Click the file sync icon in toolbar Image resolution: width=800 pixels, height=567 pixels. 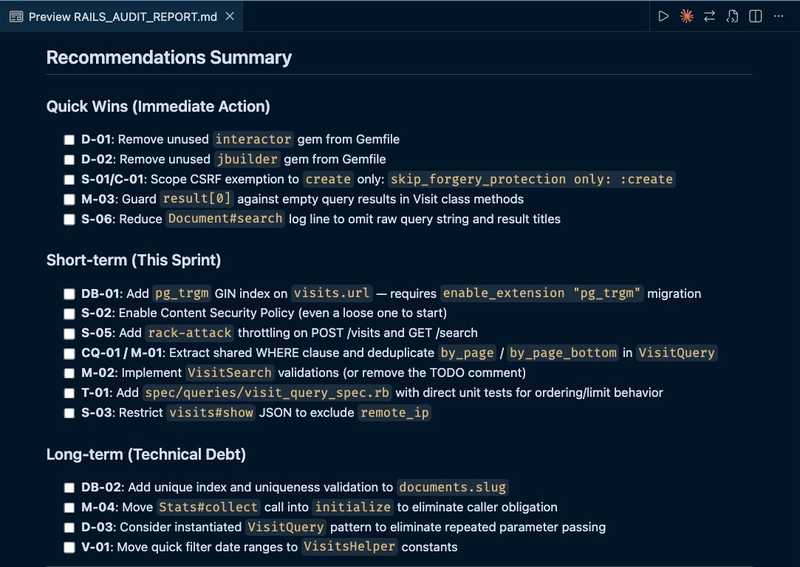(732, 16)
